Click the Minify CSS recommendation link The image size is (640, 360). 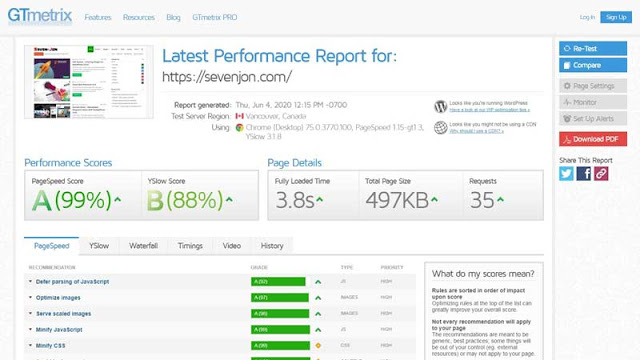pos(50,346)
